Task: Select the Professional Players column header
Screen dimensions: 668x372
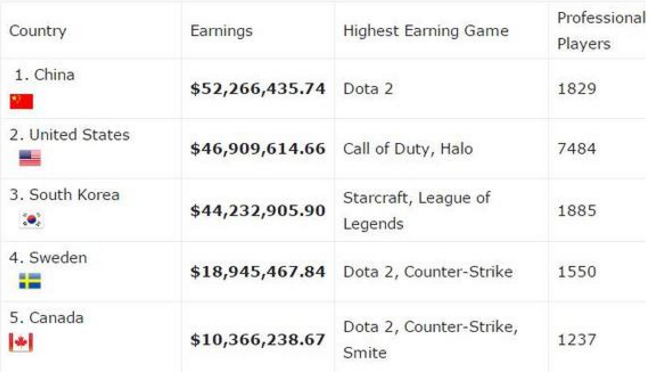Action: (601, 31)
